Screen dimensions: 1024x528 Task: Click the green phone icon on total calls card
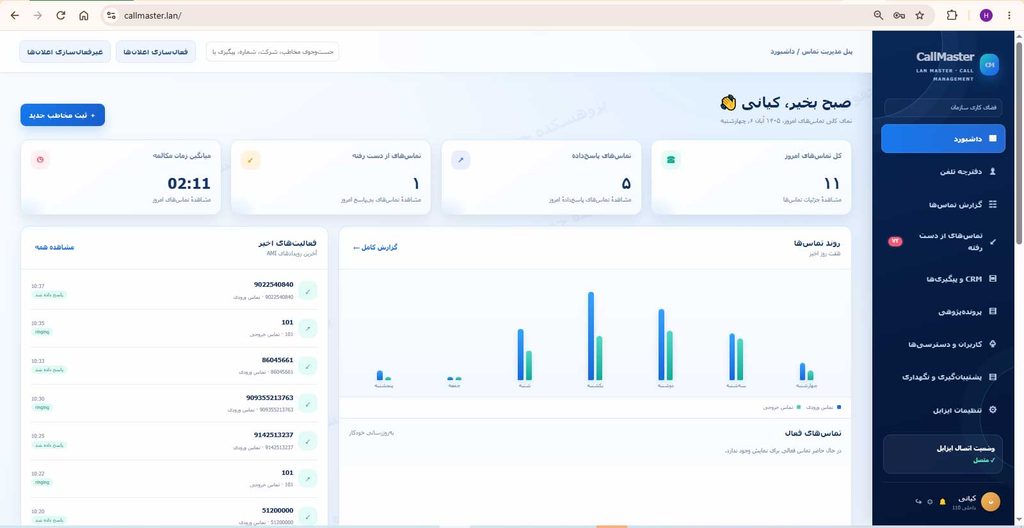click(x=671, y=159)
